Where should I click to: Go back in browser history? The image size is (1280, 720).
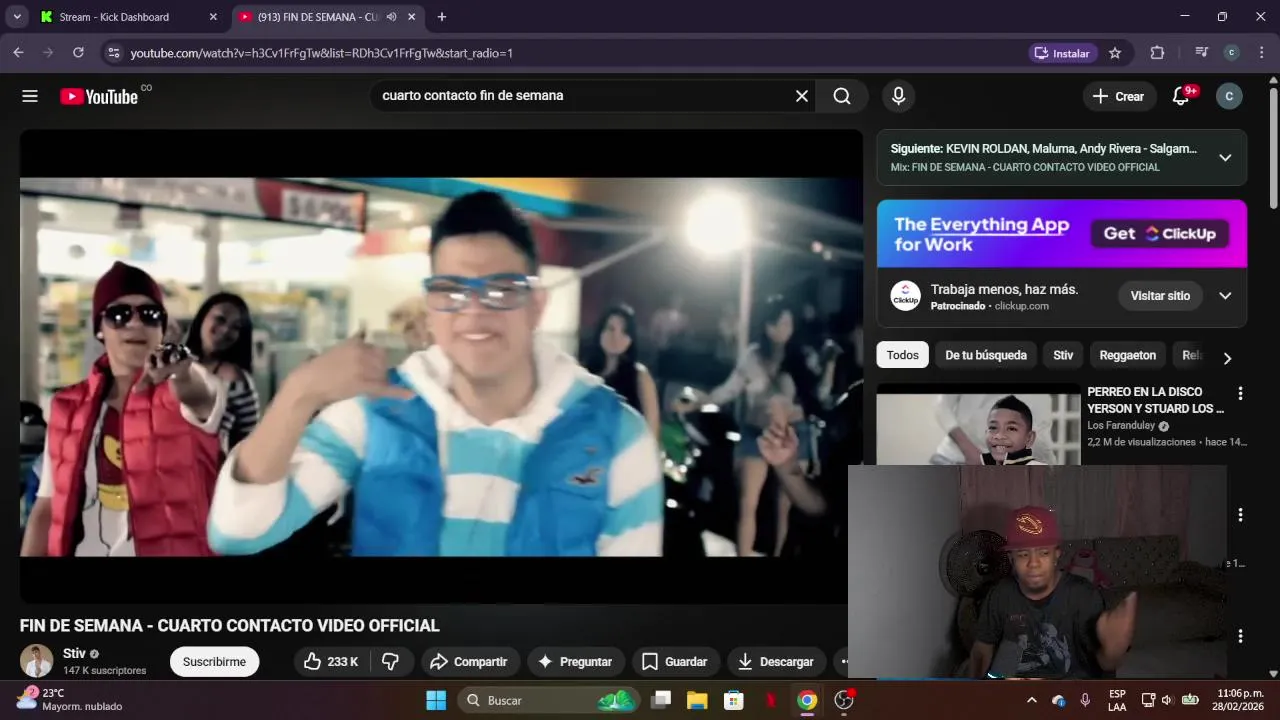pyautogui.click(x=18, y=53)
